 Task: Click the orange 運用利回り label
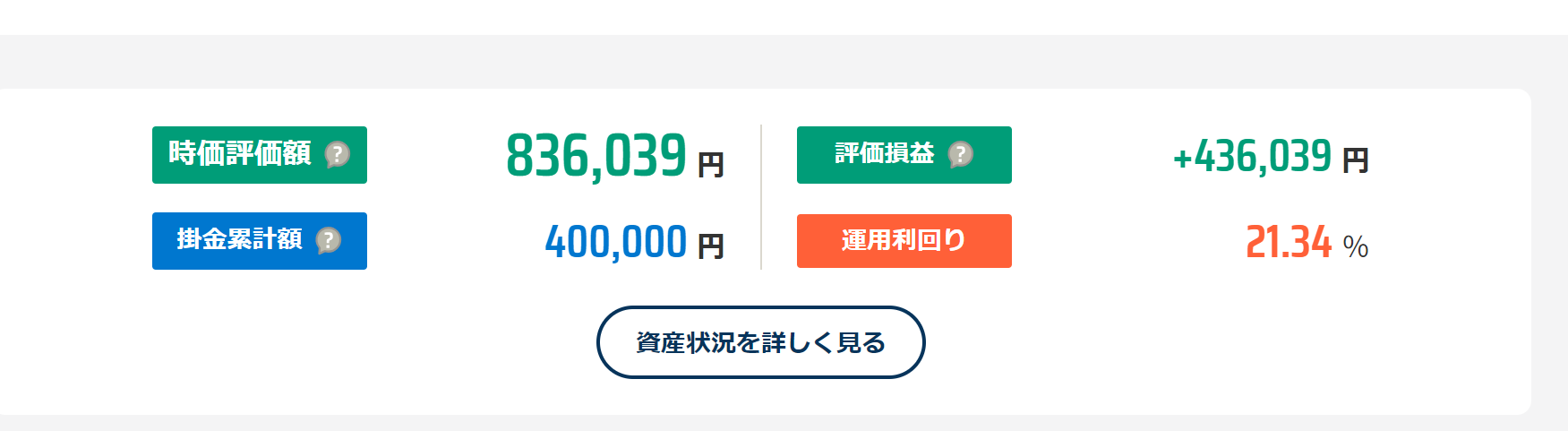(x=904, y=240)
